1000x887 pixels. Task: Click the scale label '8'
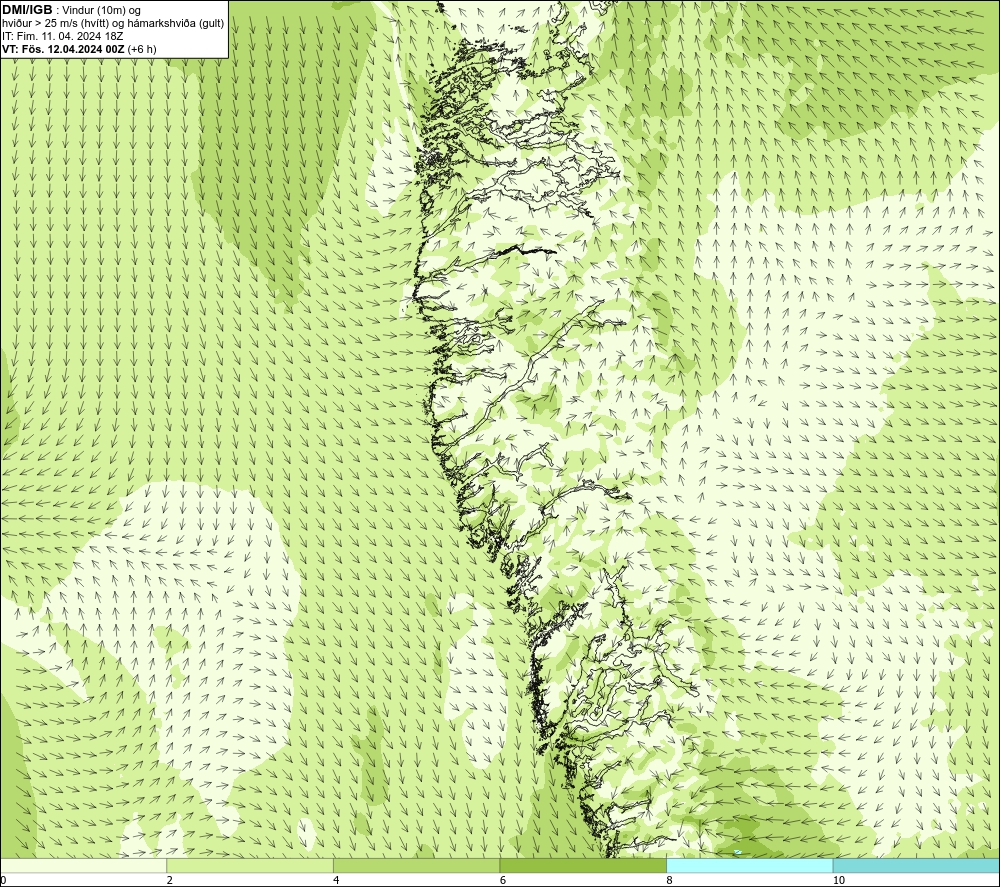(x=668, y=881)
